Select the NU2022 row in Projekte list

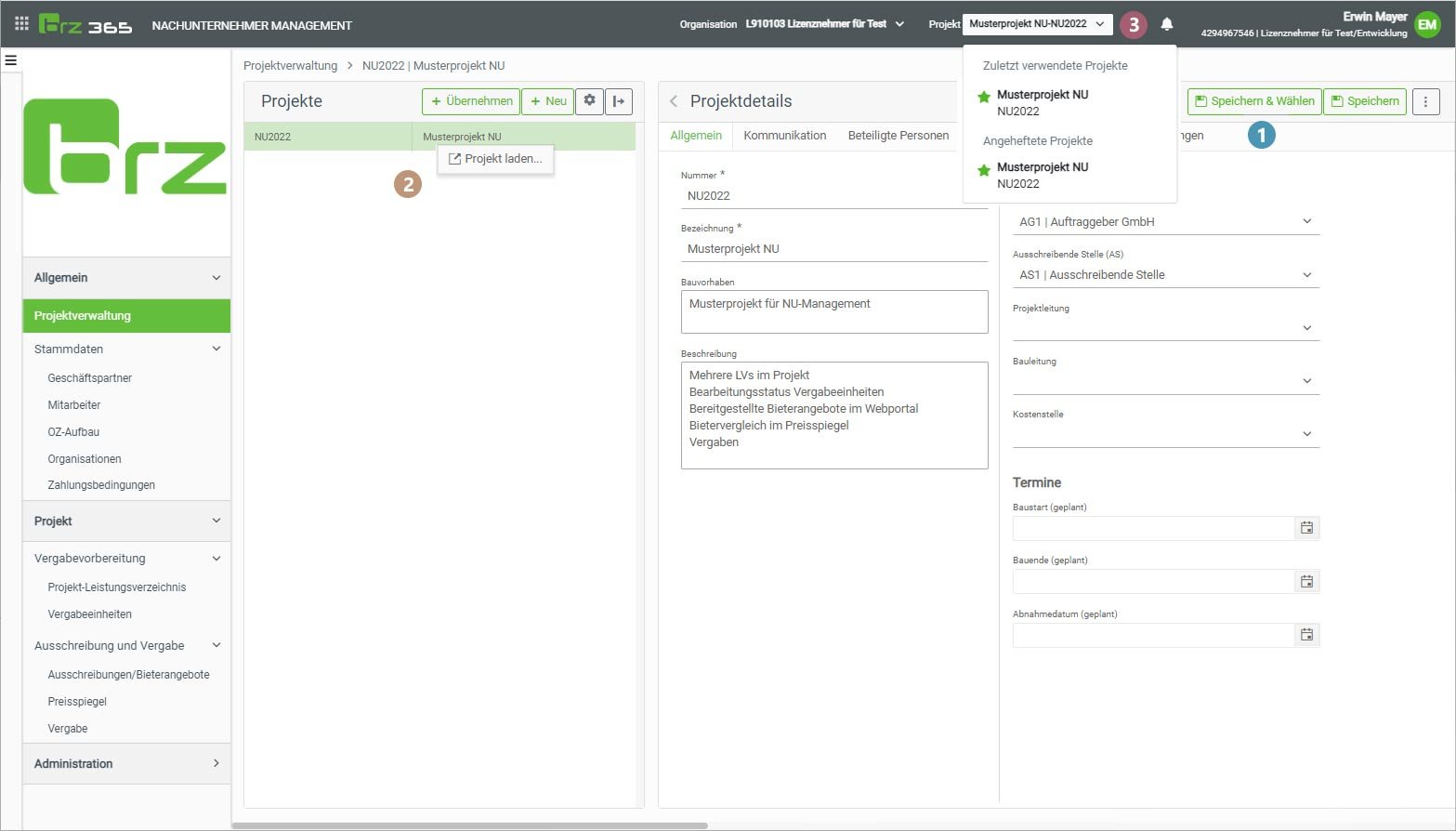(439, 137)
